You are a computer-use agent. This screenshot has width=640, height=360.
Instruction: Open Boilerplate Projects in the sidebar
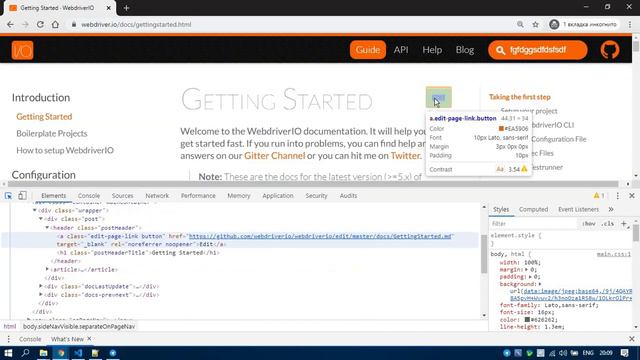click(x=52, y=133)
